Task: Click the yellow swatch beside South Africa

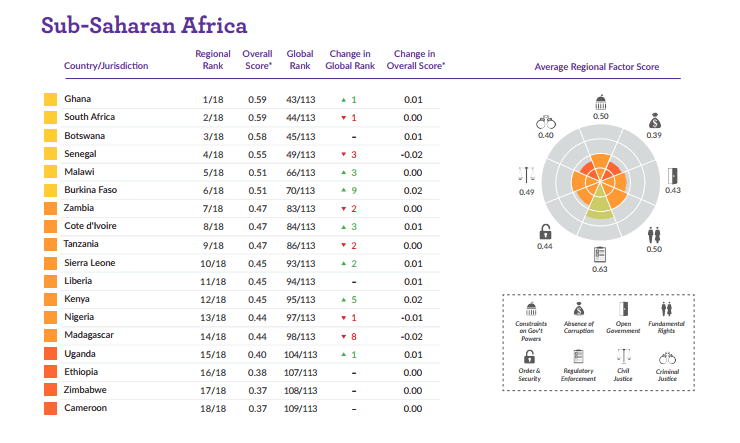Action: click(x=50, y=118)
